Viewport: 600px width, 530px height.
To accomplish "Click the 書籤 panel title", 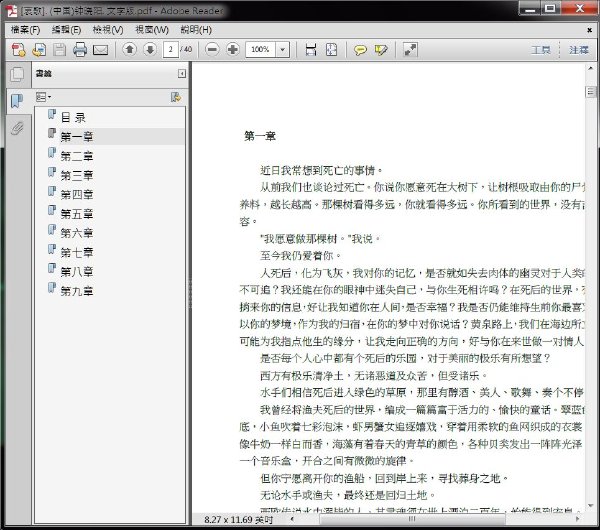I will (44, 73).
